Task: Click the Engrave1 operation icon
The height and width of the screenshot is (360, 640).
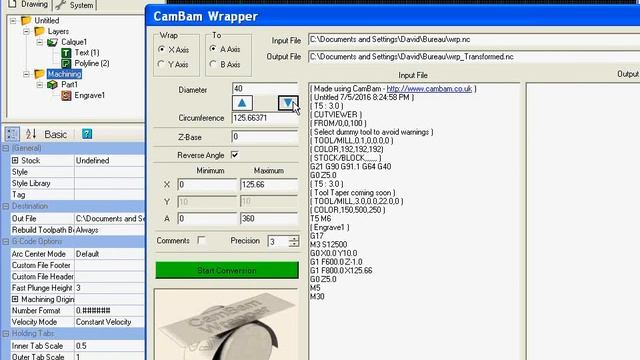Action: coord(66,96)
